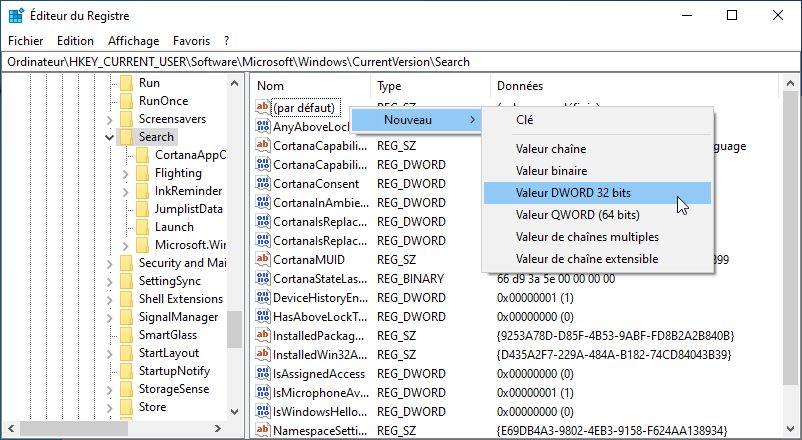
Task: Click the IsMicrophoneAv... value icon
Action: tap(262, 392)
